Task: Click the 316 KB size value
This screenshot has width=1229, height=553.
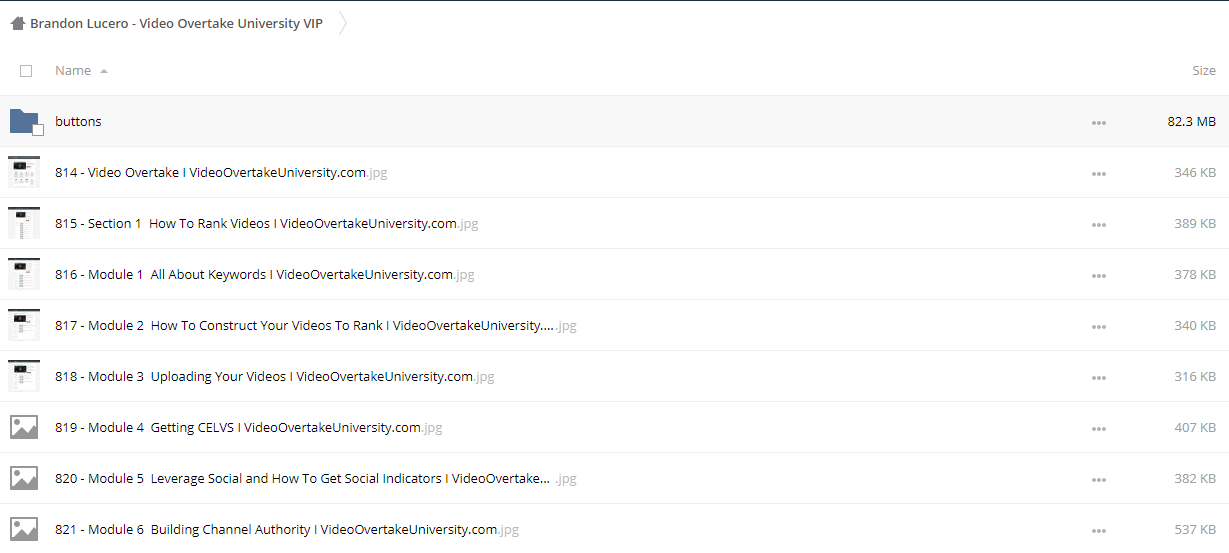Action: [1195, 376]
